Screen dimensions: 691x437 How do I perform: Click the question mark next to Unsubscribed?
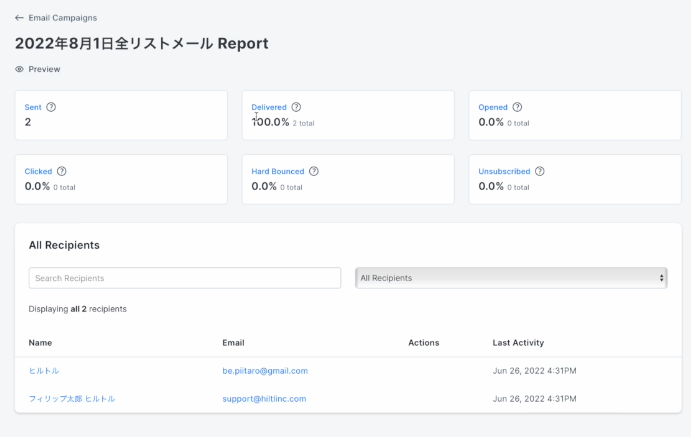[540, 171]
